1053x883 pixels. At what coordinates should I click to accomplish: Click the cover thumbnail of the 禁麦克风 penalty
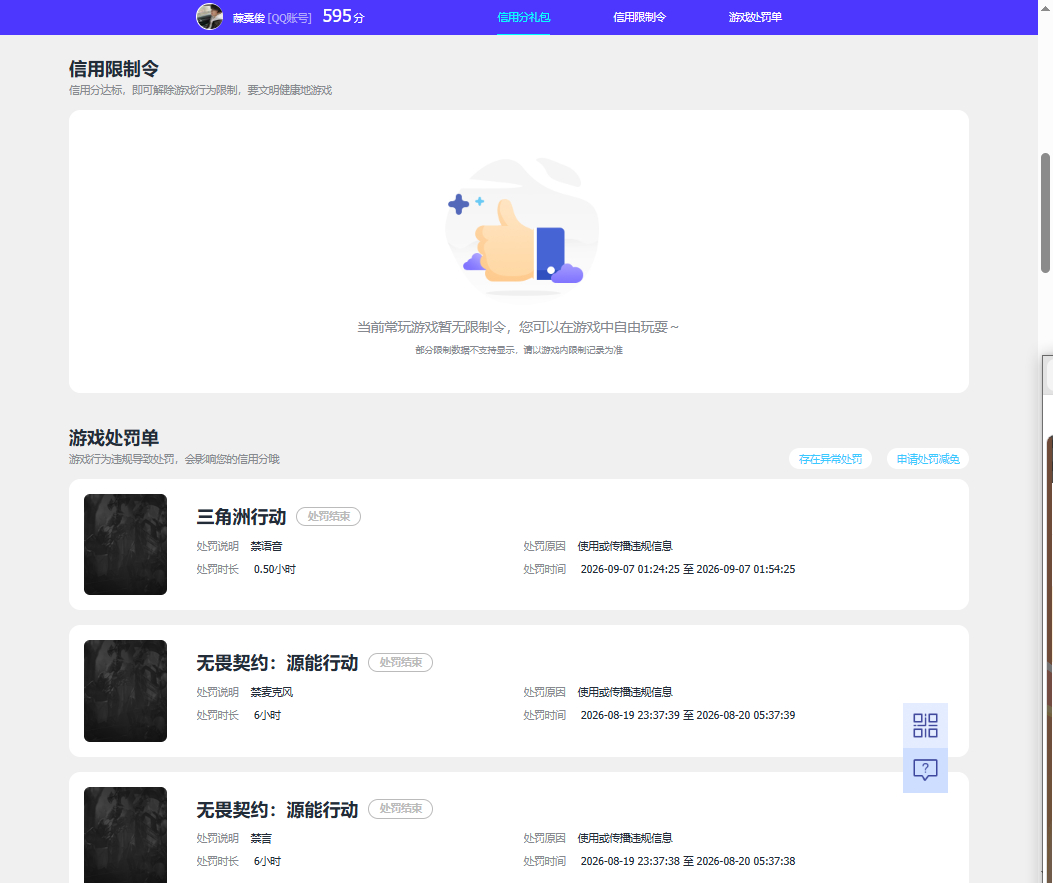[126, 691]
